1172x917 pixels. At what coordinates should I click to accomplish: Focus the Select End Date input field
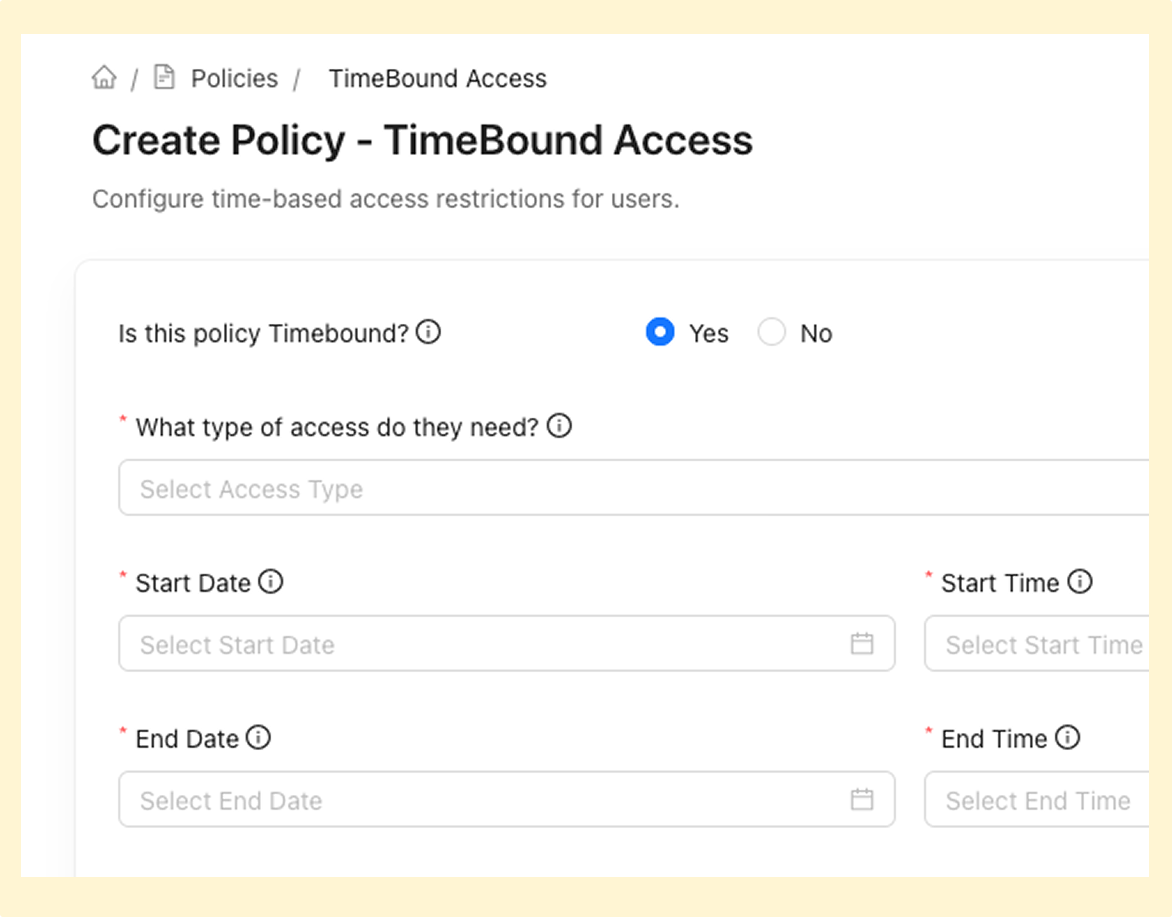(x=507, y=799)
